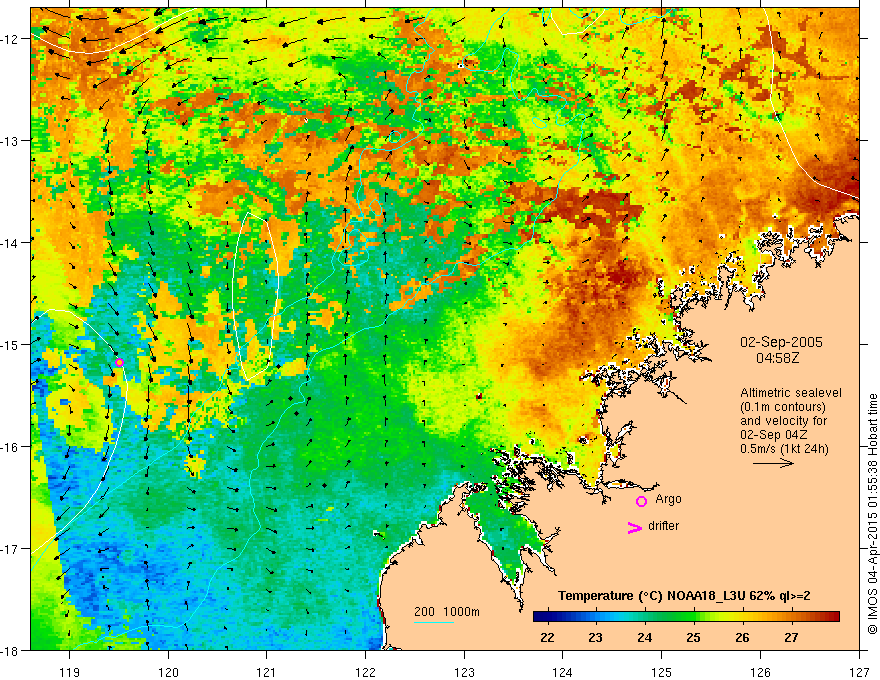Click the Argo legend circle symbol
The height and width of the screenshot is (680, 880).
[641, 501]
